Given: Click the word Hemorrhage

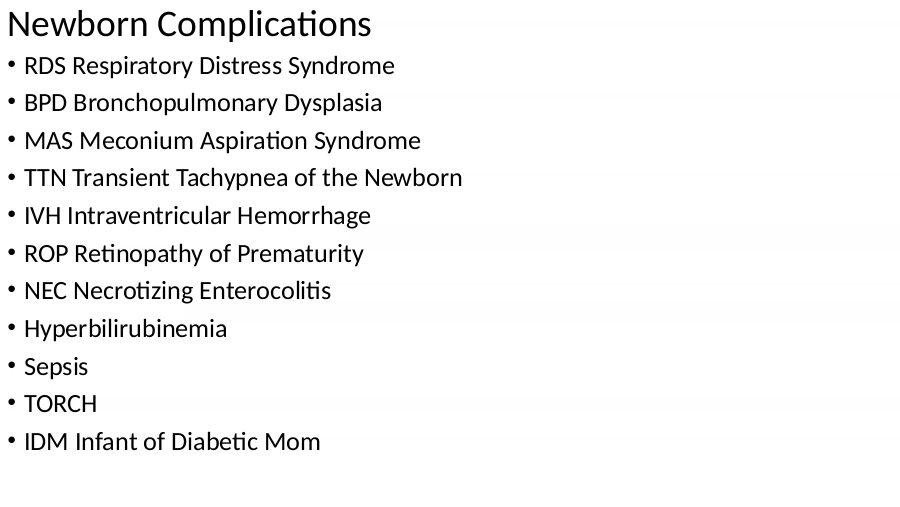Looking at the screenshot, I should click(x=304, y=216).
